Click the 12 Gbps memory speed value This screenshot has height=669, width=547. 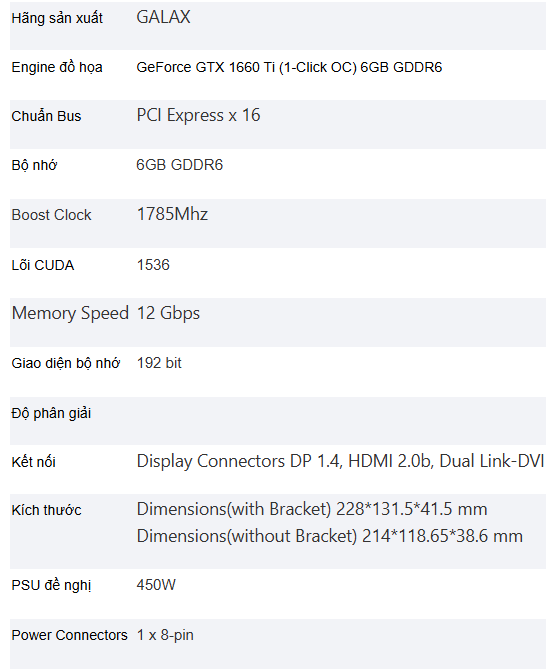tap(168, 314)
